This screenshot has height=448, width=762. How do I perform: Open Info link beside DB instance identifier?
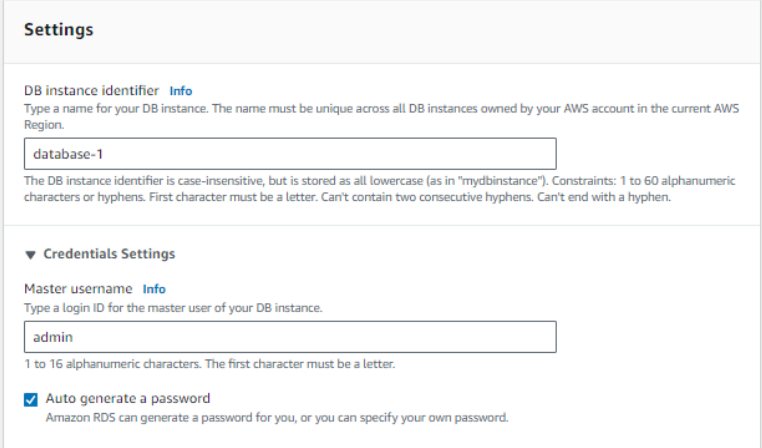click(180, 90)
